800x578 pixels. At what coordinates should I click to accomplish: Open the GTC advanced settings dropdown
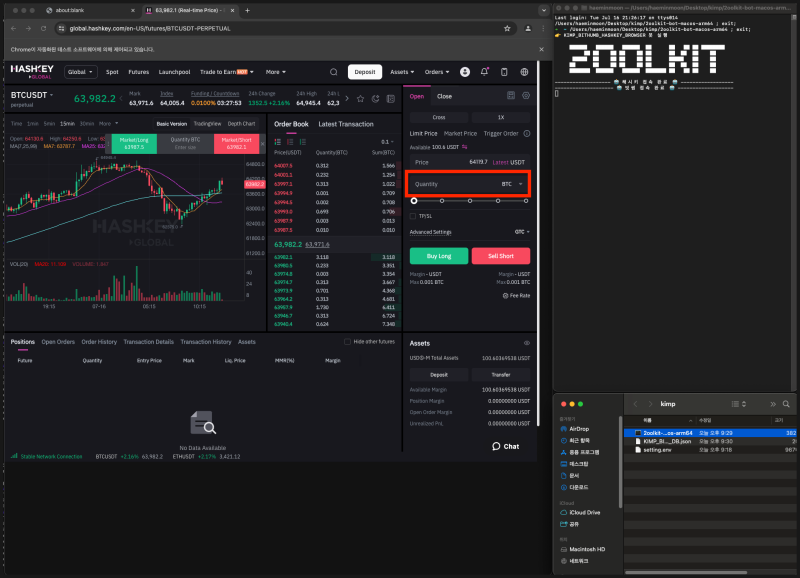tap(522, 232)
